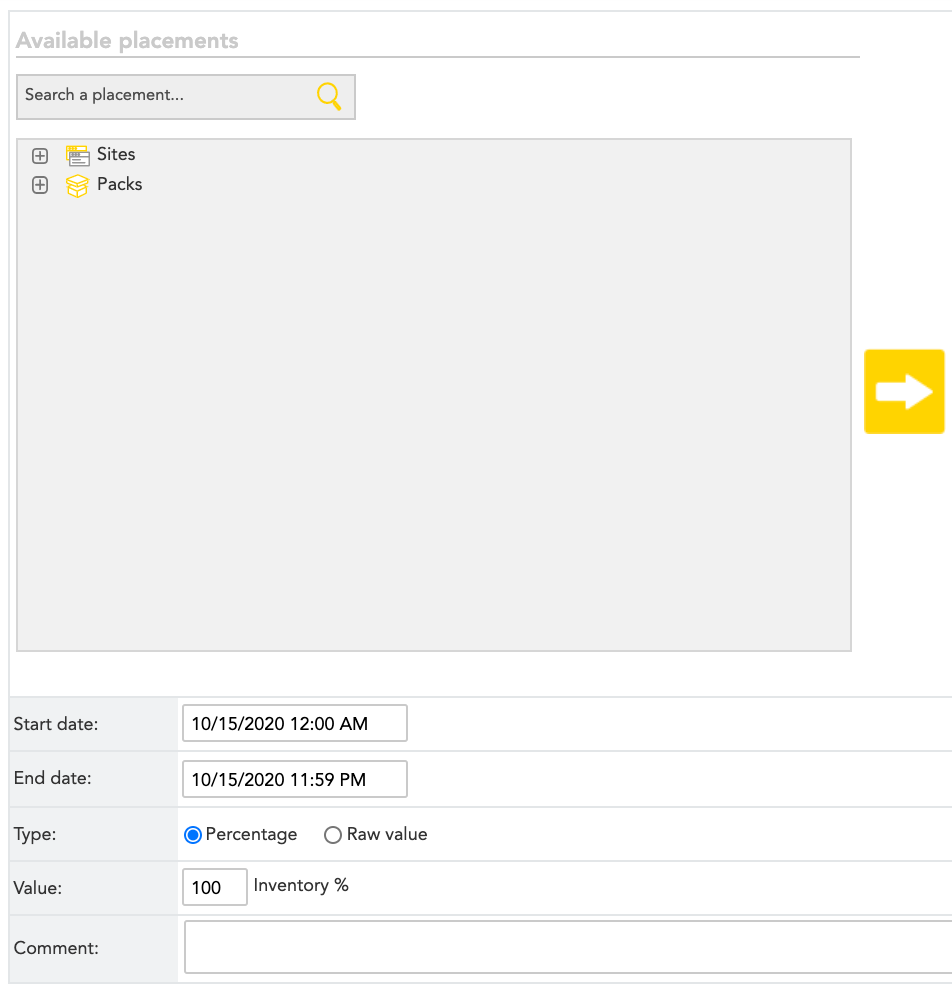Image resolution: width=952 pixels, height=996 pixels.
Task: Click the Raw value option label text
Action: [x=387, y=835]
